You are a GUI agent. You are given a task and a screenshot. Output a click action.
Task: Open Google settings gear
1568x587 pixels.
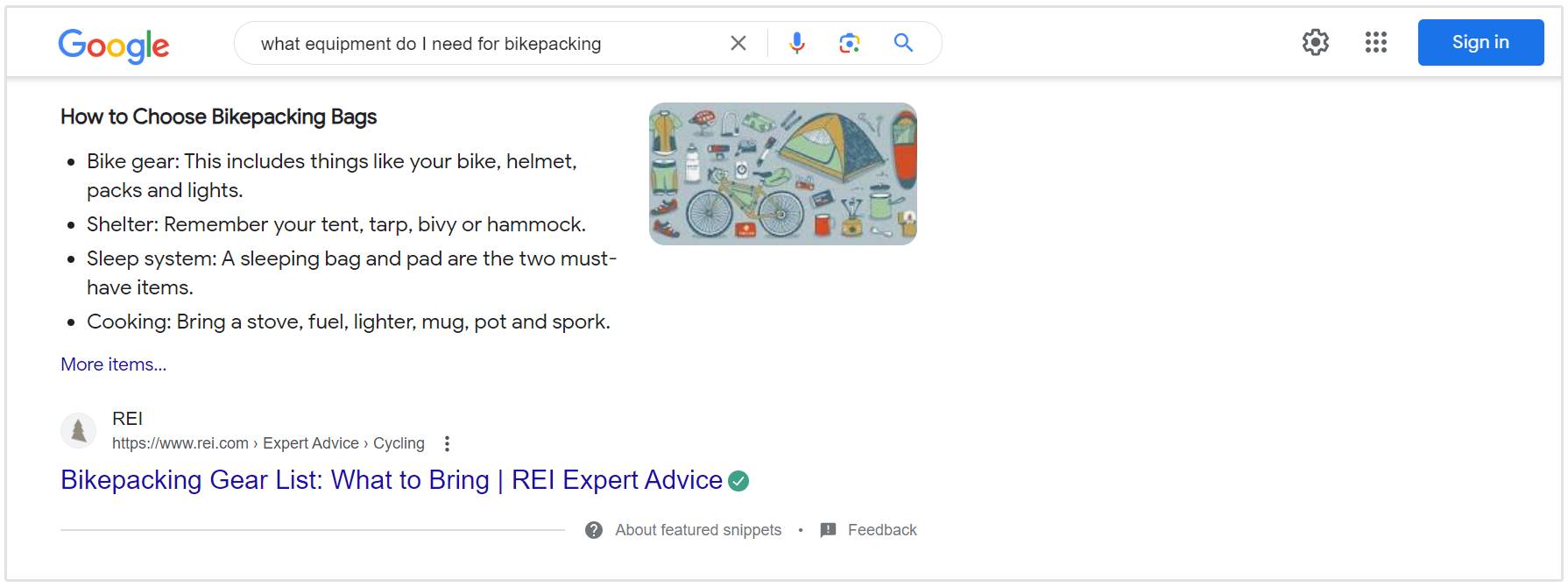click(x=1315, y=42)
